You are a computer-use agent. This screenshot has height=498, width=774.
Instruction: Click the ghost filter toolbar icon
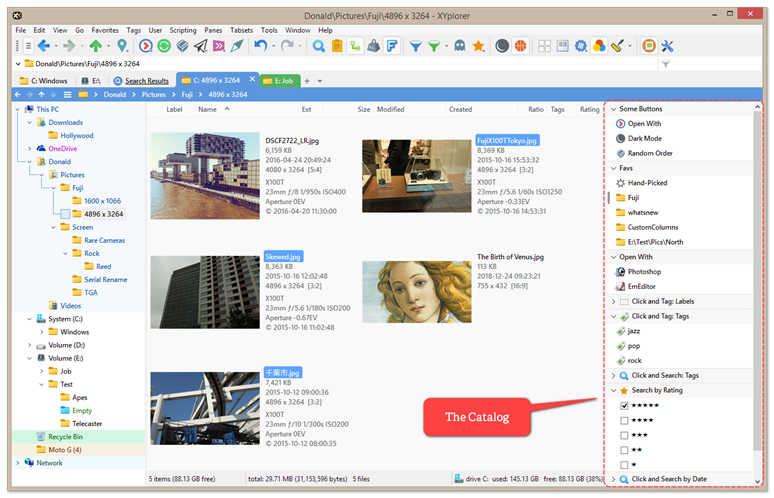point(459,46)
